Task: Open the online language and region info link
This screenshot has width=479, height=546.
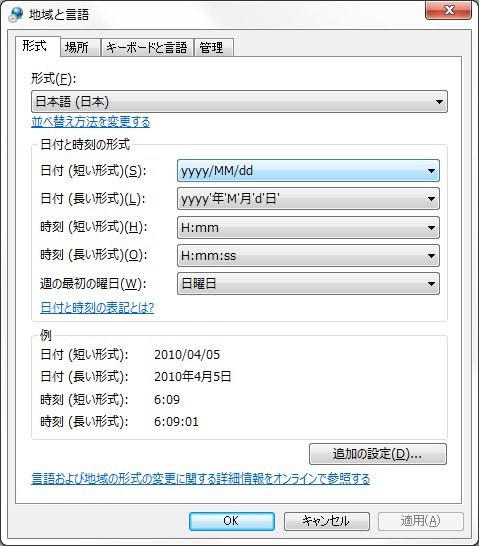Action: (x=201, y=479)
